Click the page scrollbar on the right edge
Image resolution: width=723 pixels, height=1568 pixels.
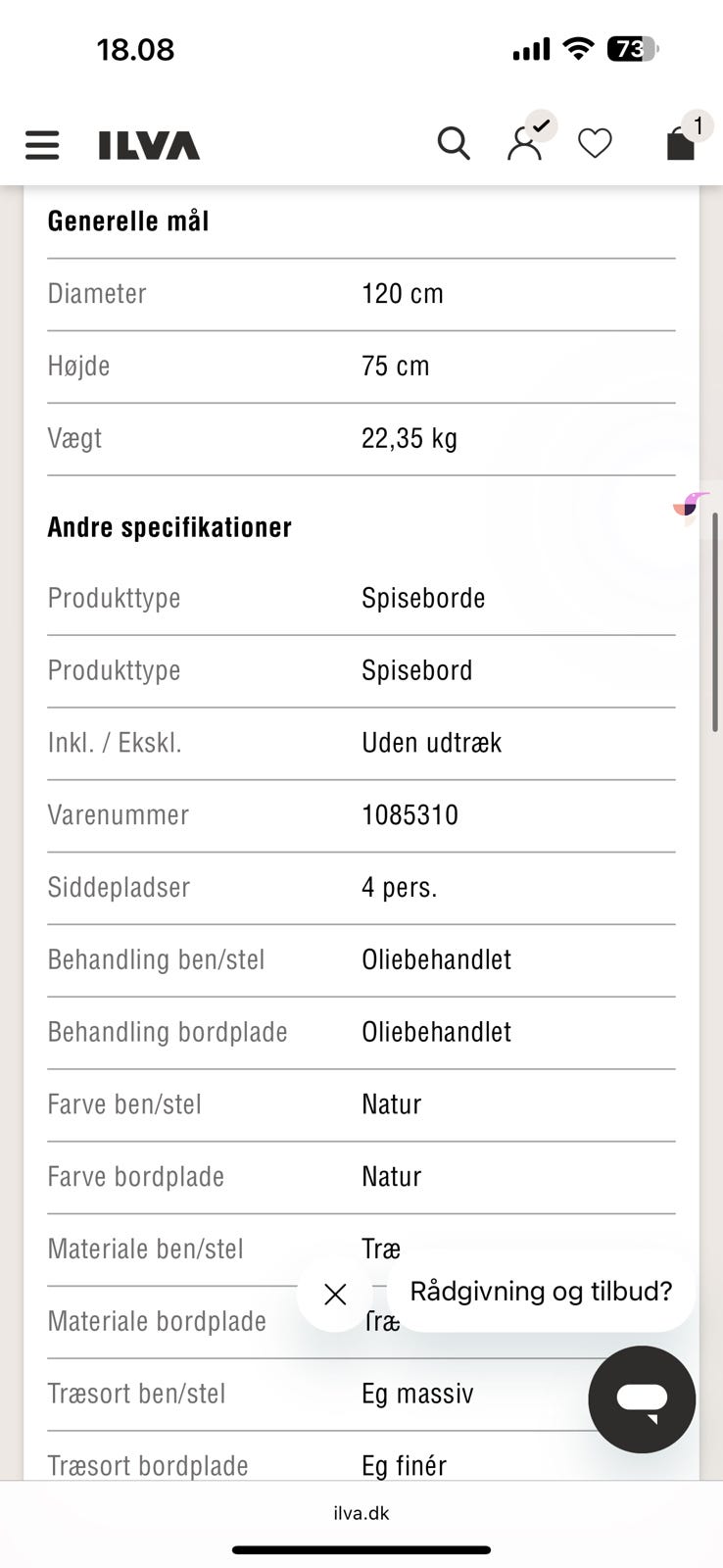pyautogui.click(x=715, y=621)
